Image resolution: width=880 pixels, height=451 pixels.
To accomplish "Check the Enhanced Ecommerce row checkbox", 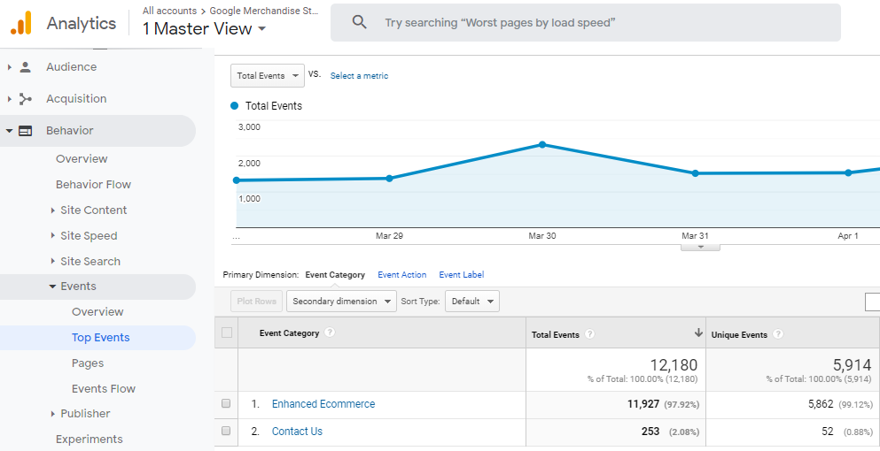I will (x=226, y=403).
